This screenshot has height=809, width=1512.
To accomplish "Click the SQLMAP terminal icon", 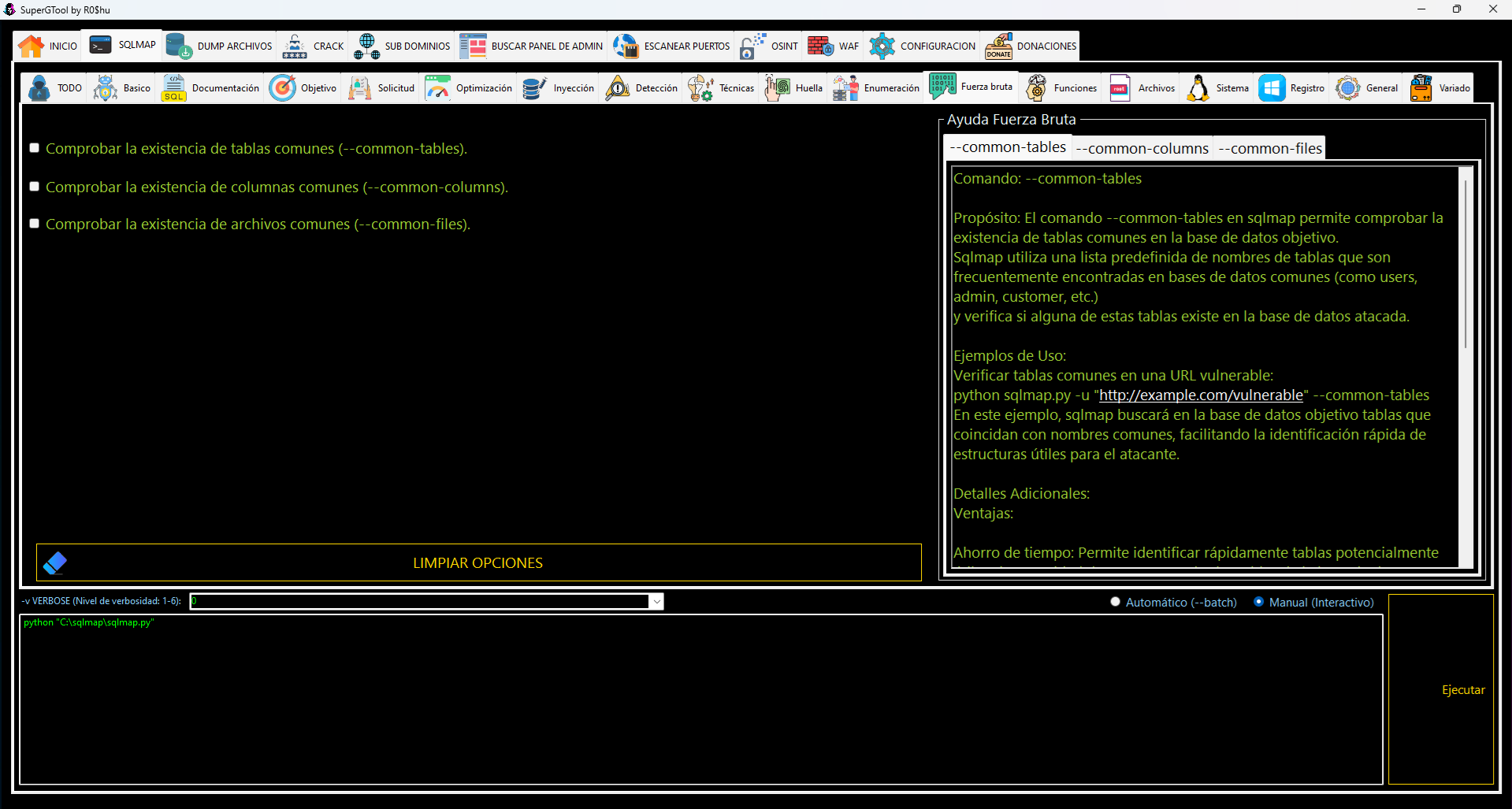I will pyautogui.click(x=101, y=45).
